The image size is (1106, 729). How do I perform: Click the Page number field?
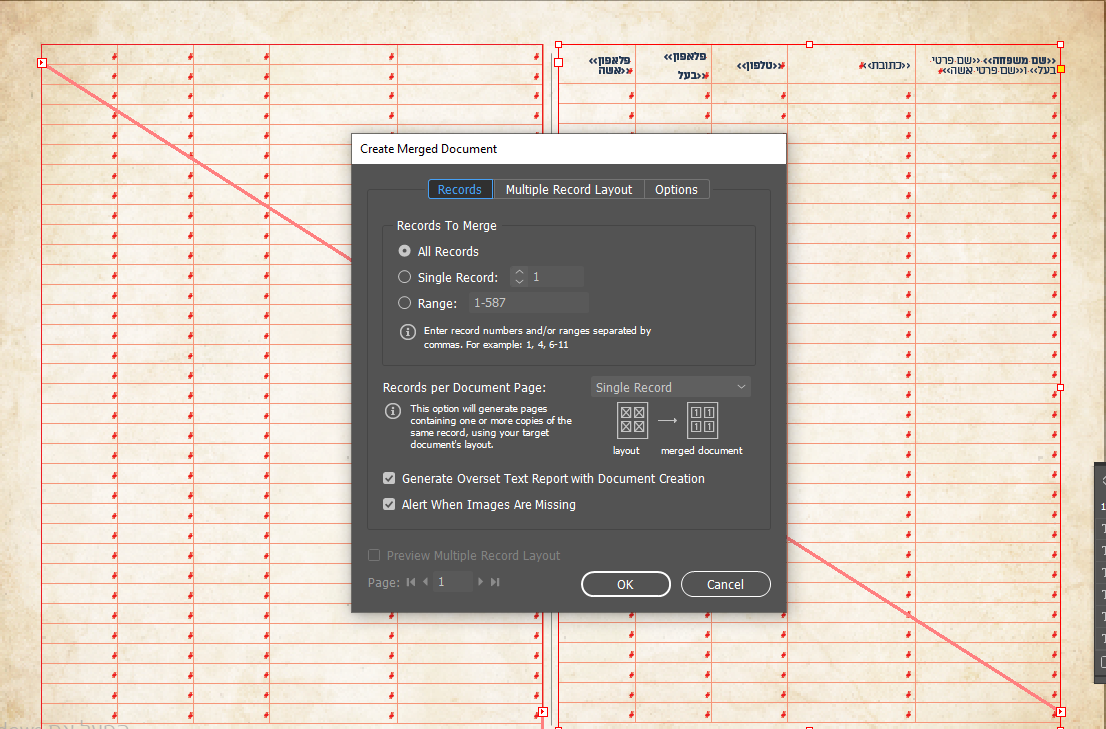(453, 582)
